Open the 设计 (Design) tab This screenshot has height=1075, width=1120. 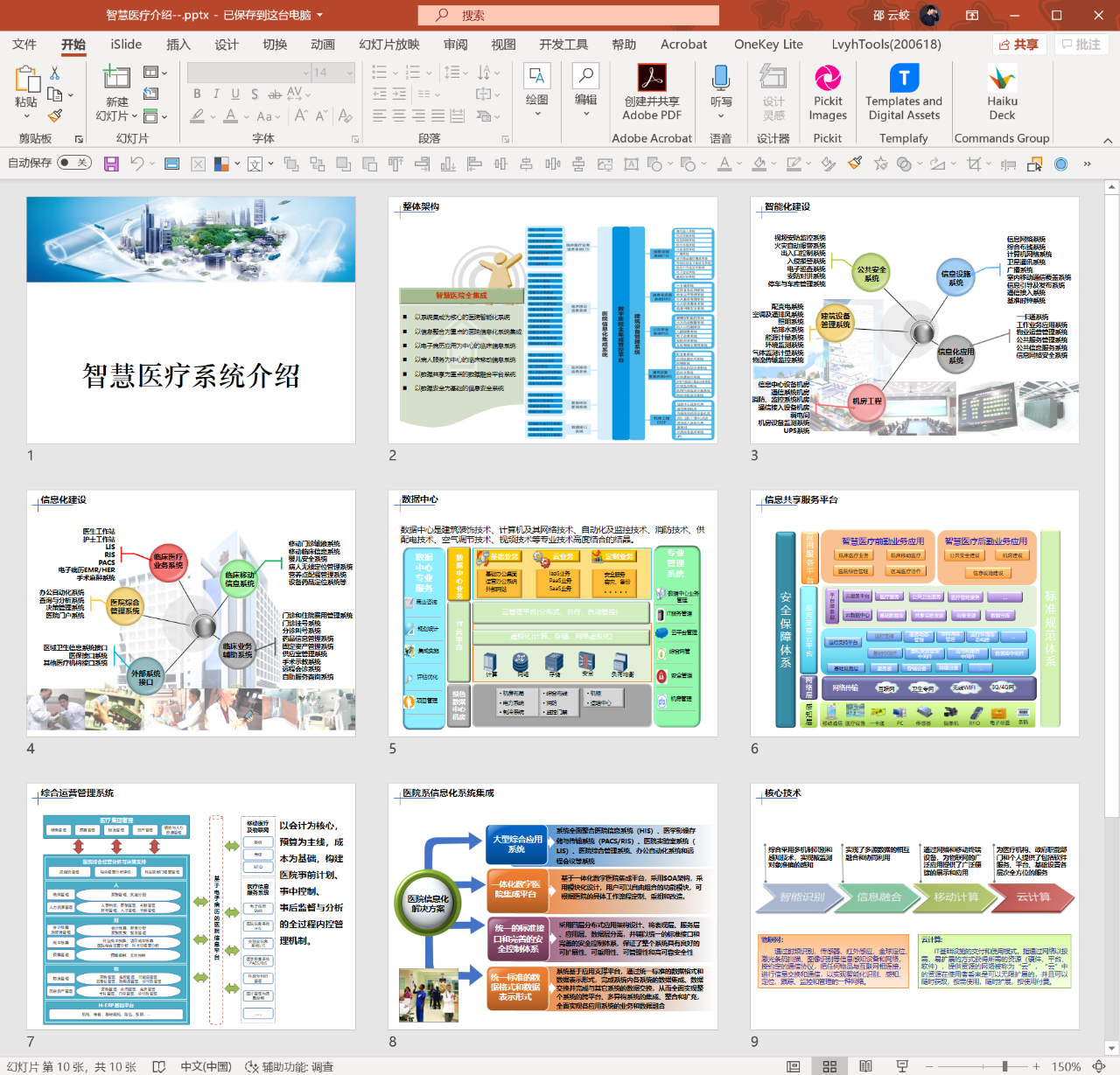(227, 44)
